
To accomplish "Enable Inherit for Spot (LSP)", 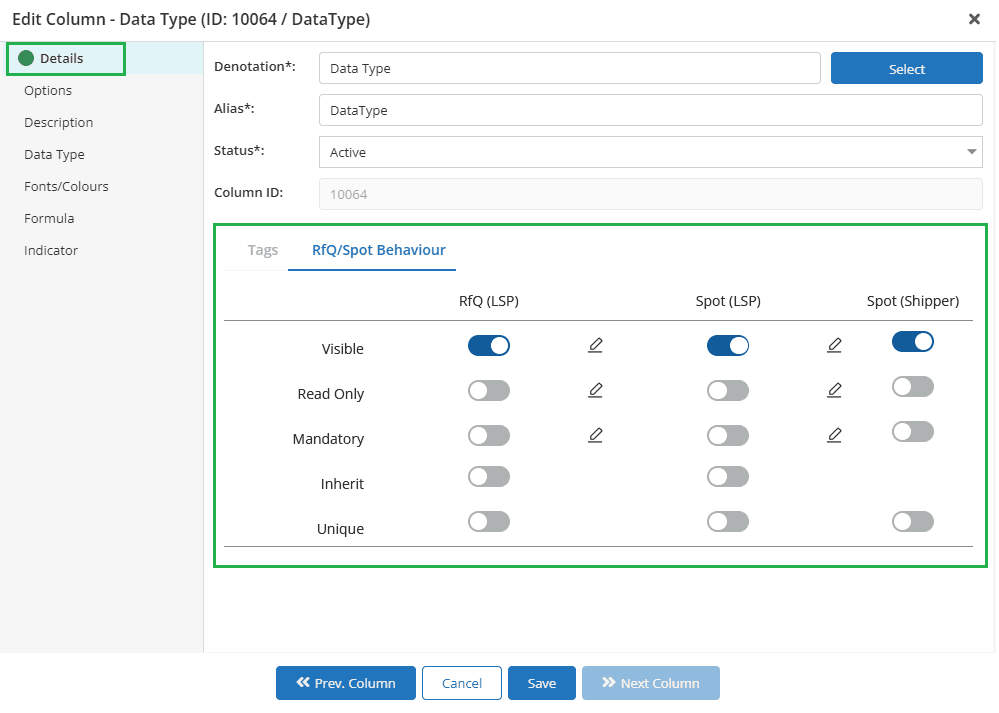I will pos(728,477).
